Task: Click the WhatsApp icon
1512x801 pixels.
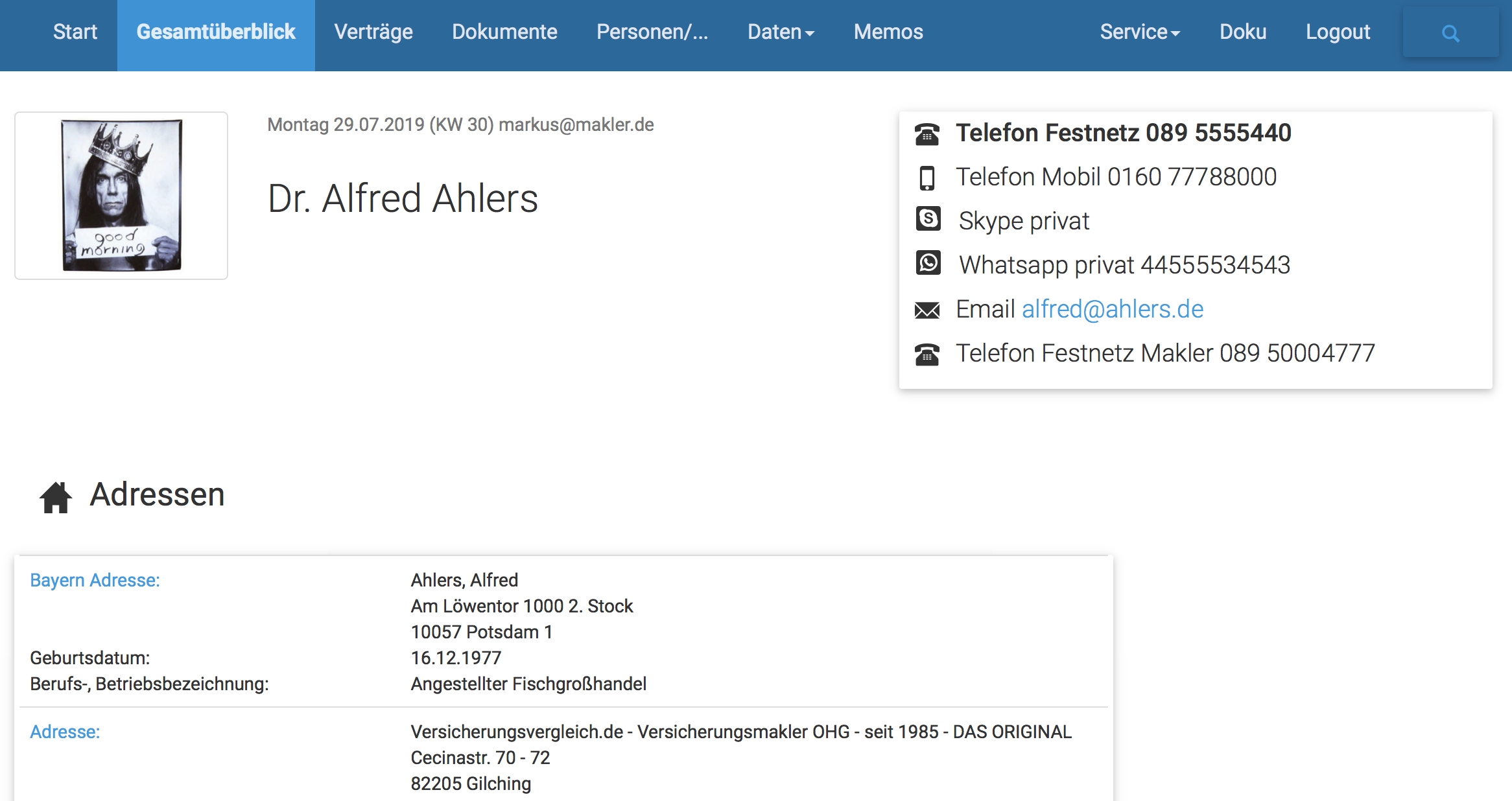Action: click(x=928, y=263)
